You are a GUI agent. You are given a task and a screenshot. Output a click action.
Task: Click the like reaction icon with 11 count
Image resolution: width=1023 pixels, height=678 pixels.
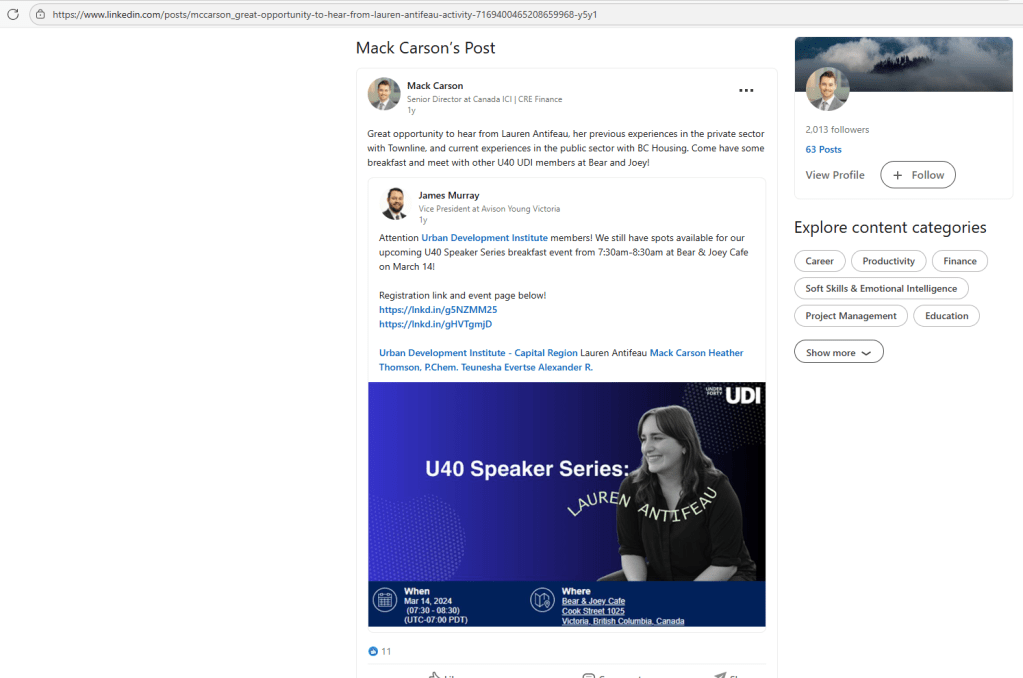(x=374, y=651)
